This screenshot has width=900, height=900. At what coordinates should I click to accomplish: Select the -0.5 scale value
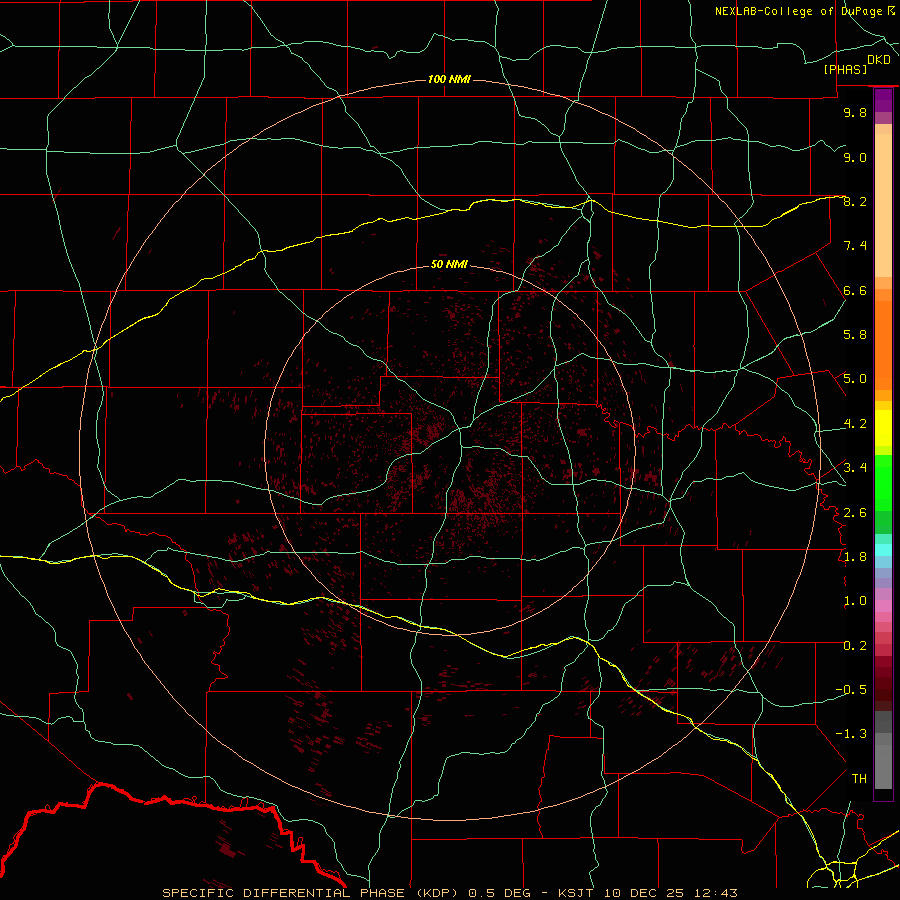pos(851,690)
